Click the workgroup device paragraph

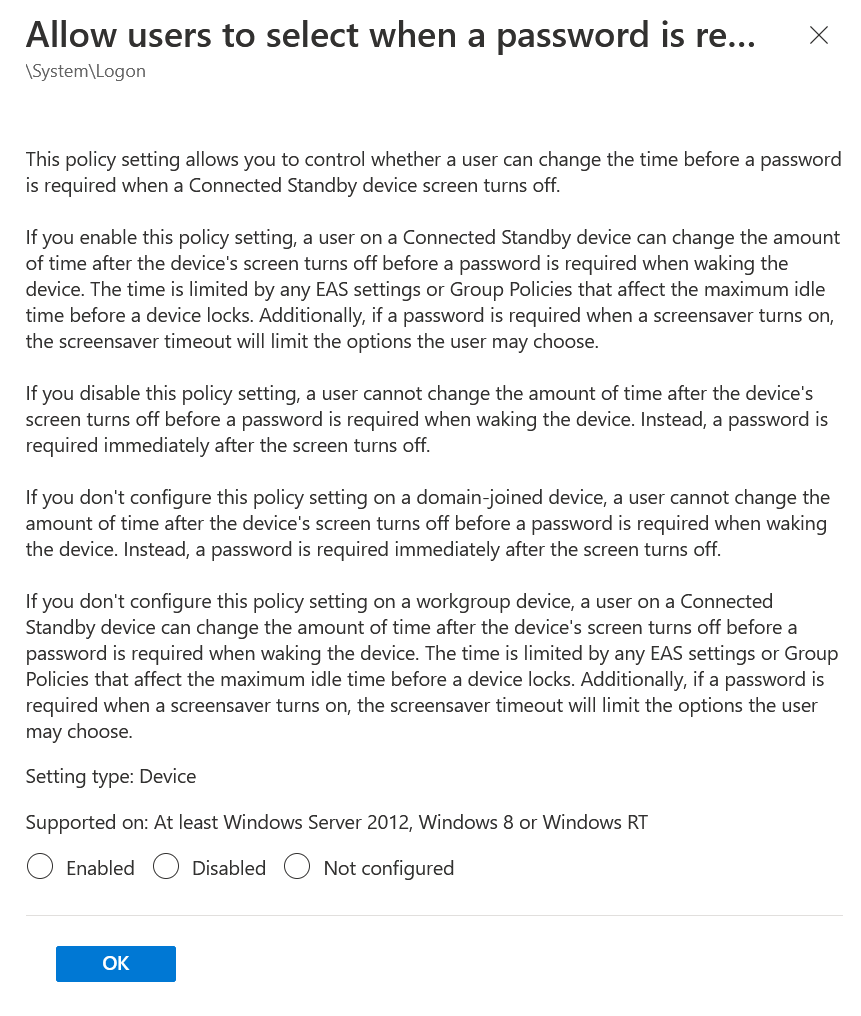pos(430,666)
